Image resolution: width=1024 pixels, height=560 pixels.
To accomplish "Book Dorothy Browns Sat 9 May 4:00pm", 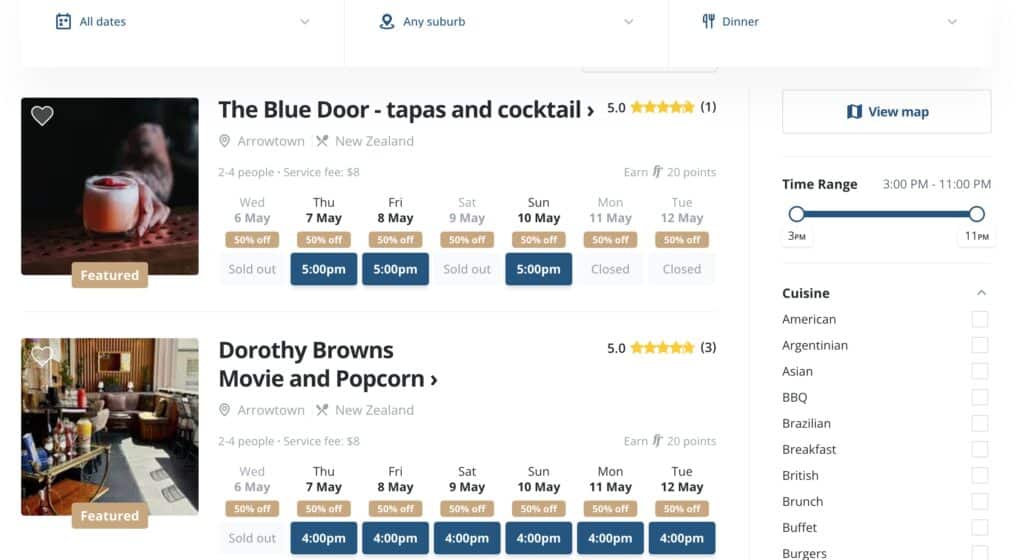I will pyautogui.click(x=467, y=538).
